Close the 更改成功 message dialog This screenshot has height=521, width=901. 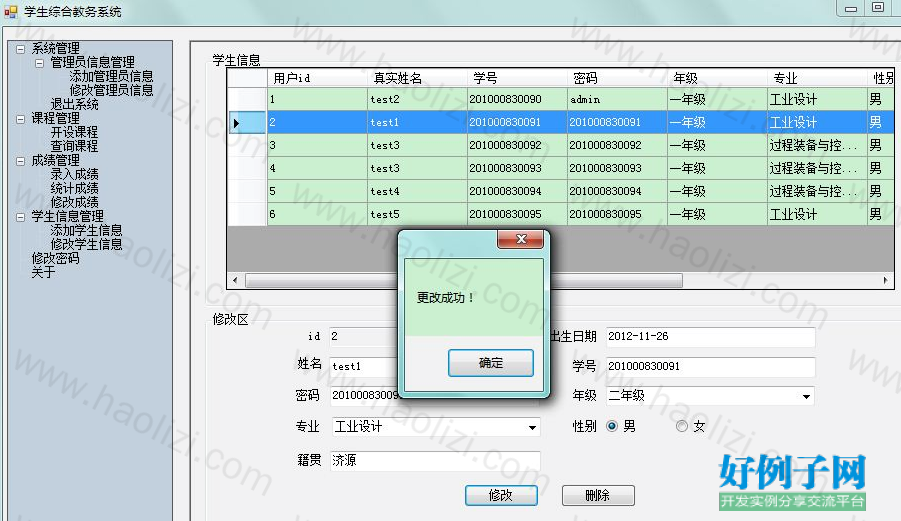coord(521,239)
